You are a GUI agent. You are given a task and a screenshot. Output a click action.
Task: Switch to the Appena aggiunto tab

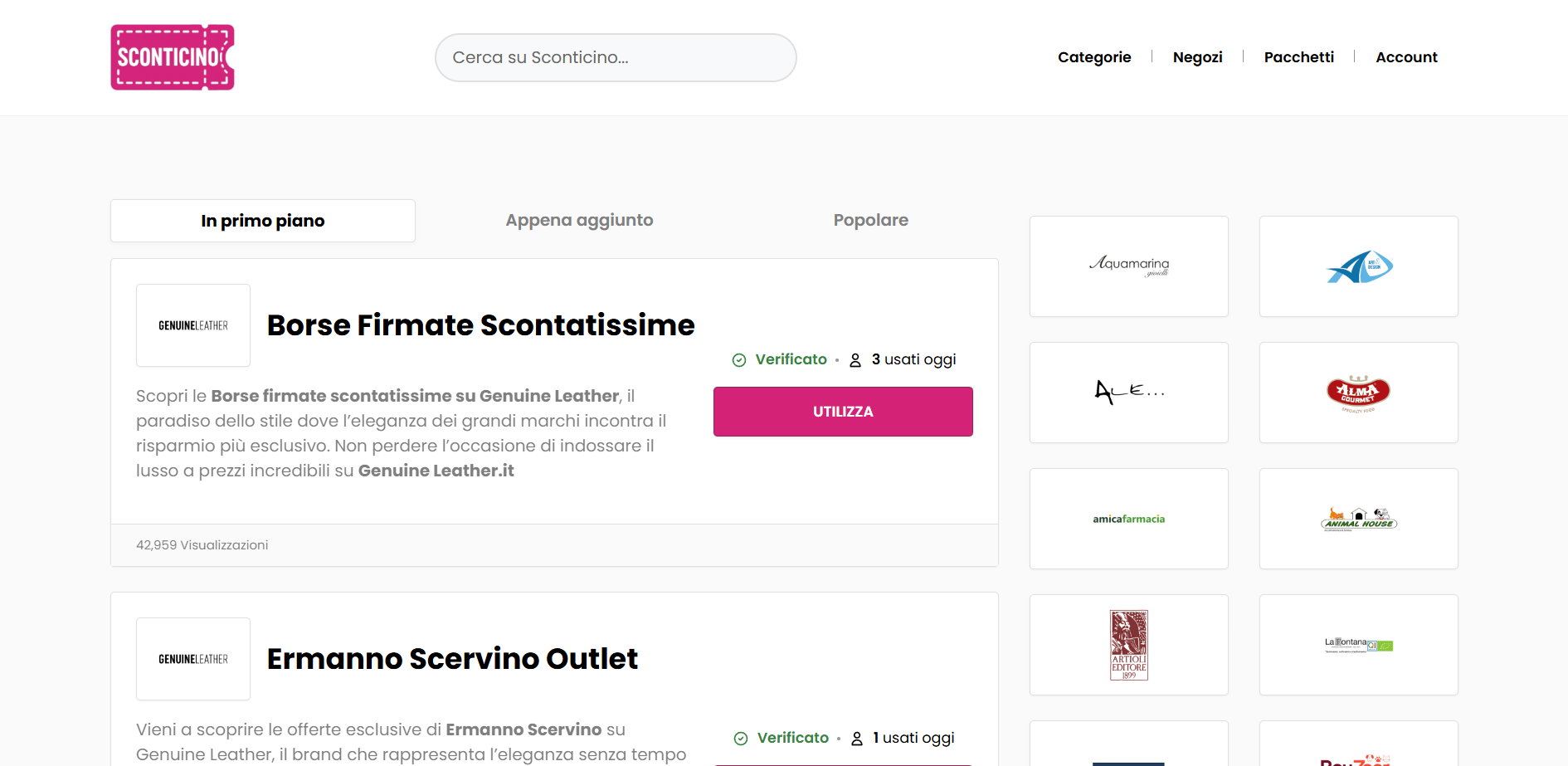click(579, 220)
